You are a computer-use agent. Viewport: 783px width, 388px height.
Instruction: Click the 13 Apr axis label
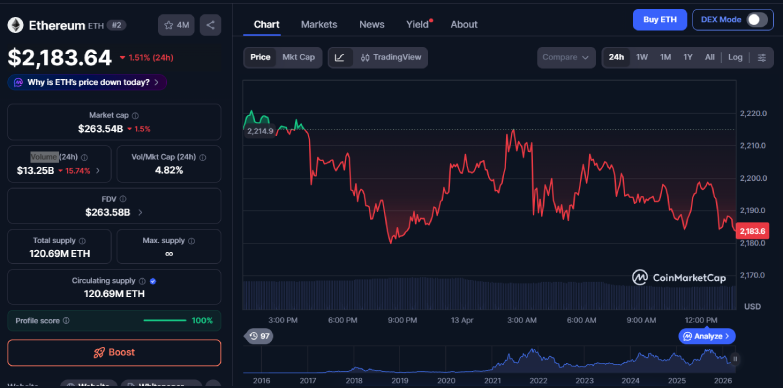(462, 320)
